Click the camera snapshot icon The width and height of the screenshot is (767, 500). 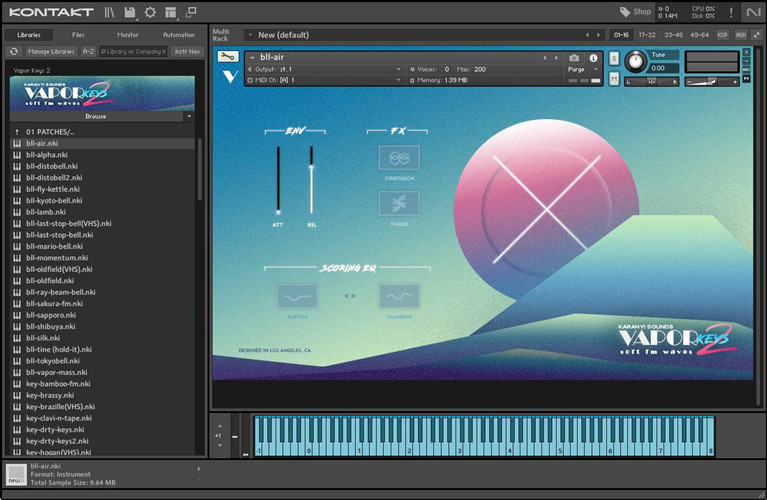click(574, 58)
